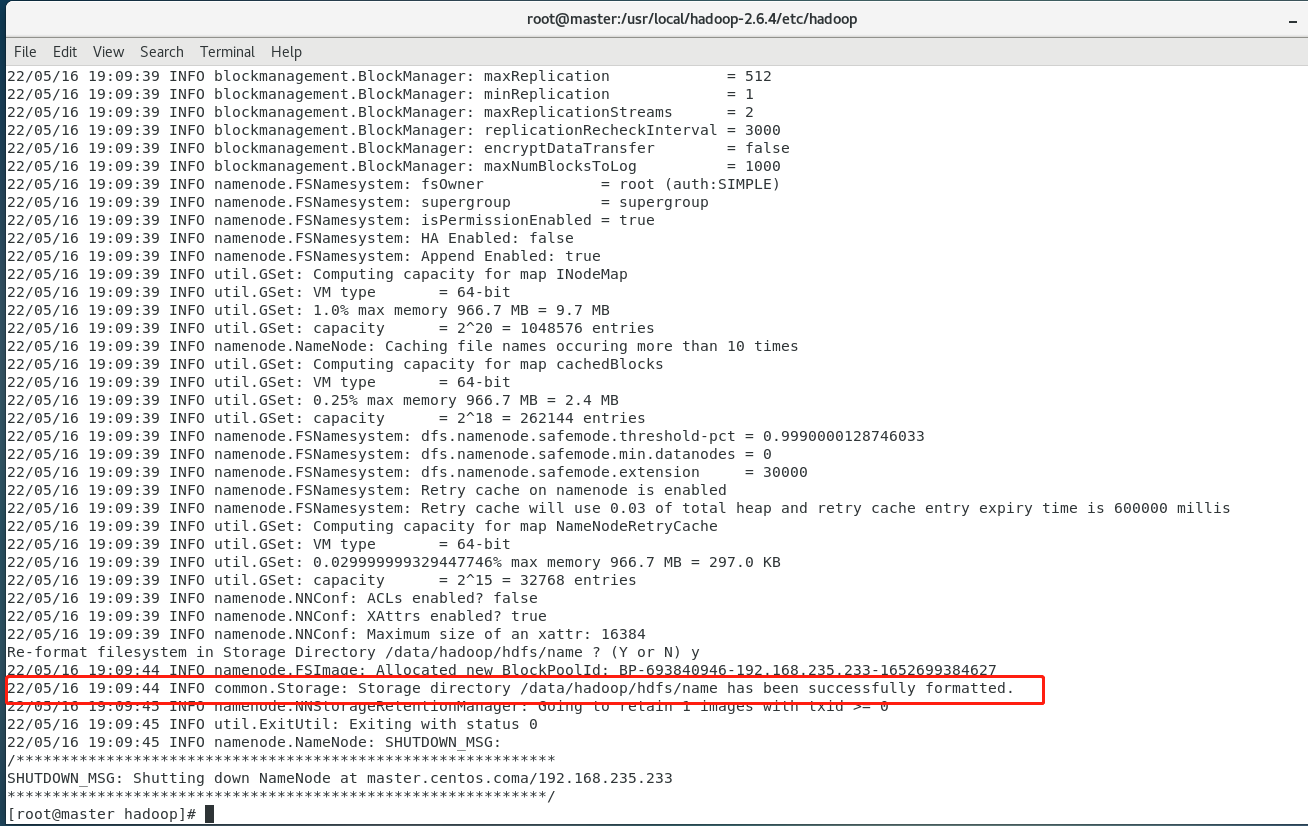Image resolution: width=1308 pixels, height=826 pixels.
Task: Open the Edit menu
Action: [x=65, y=52]
